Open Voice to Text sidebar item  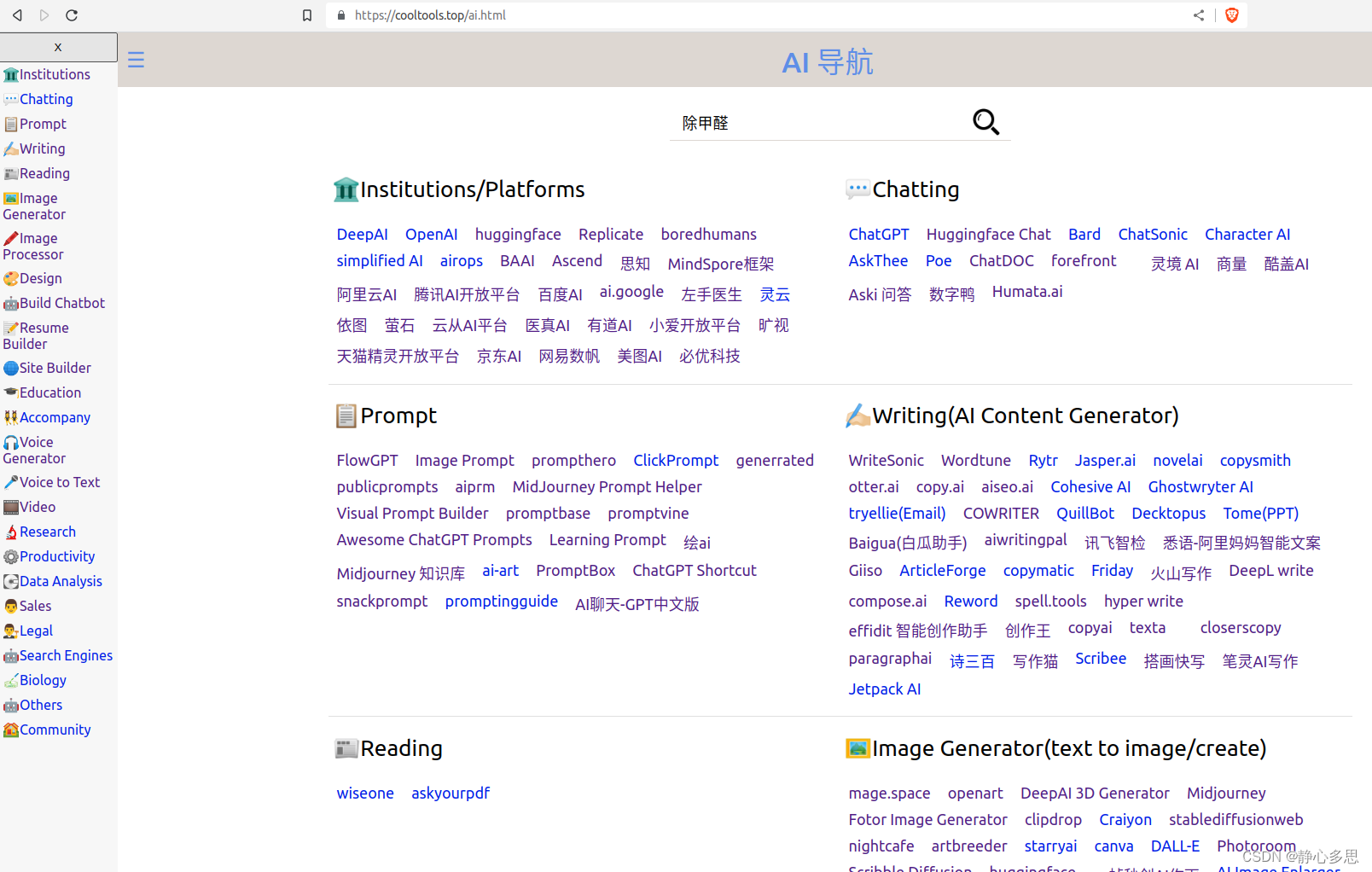click(52, 482)
